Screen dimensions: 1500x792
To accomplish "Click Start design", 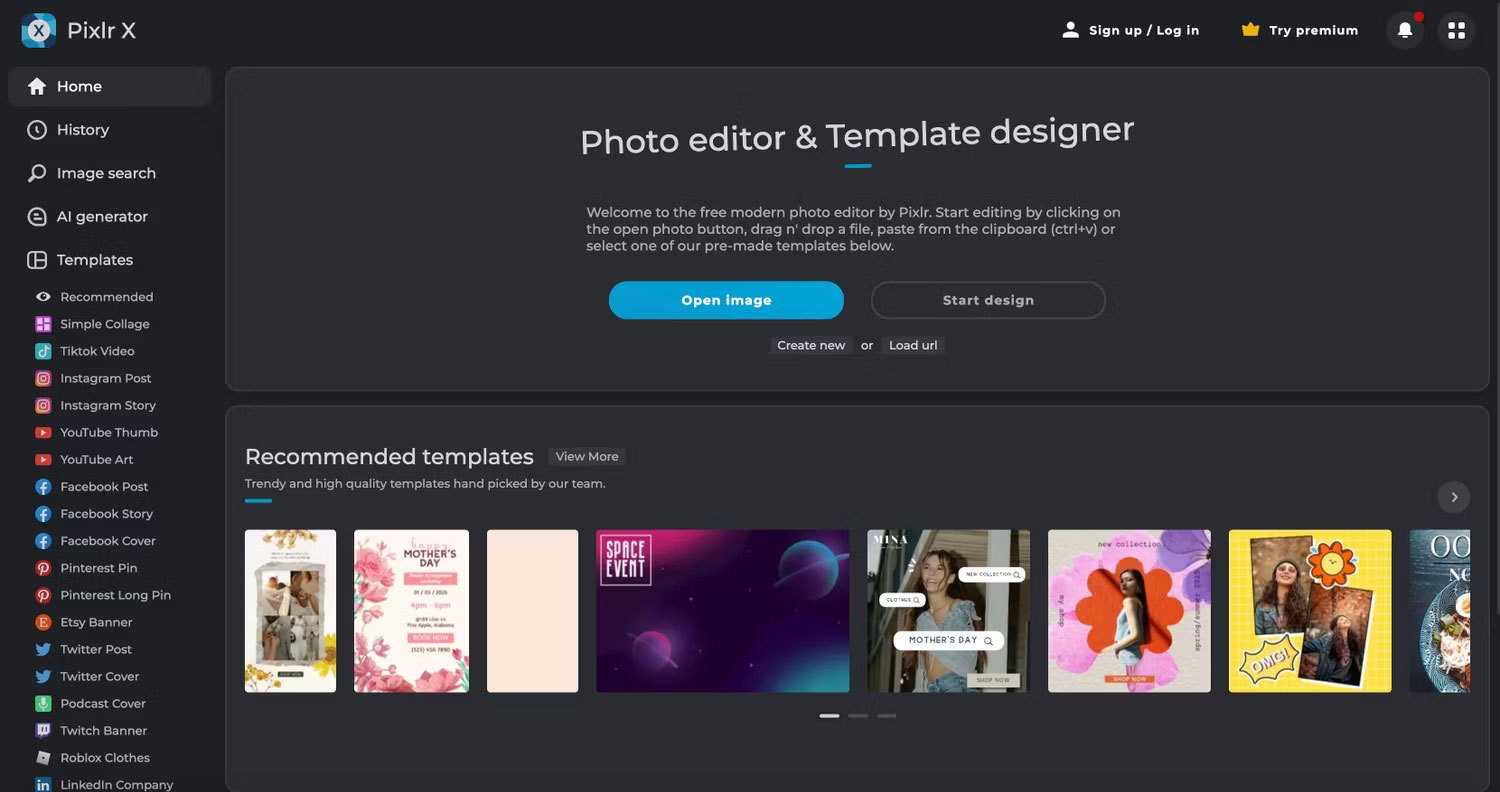I will (x=988, y=300).
